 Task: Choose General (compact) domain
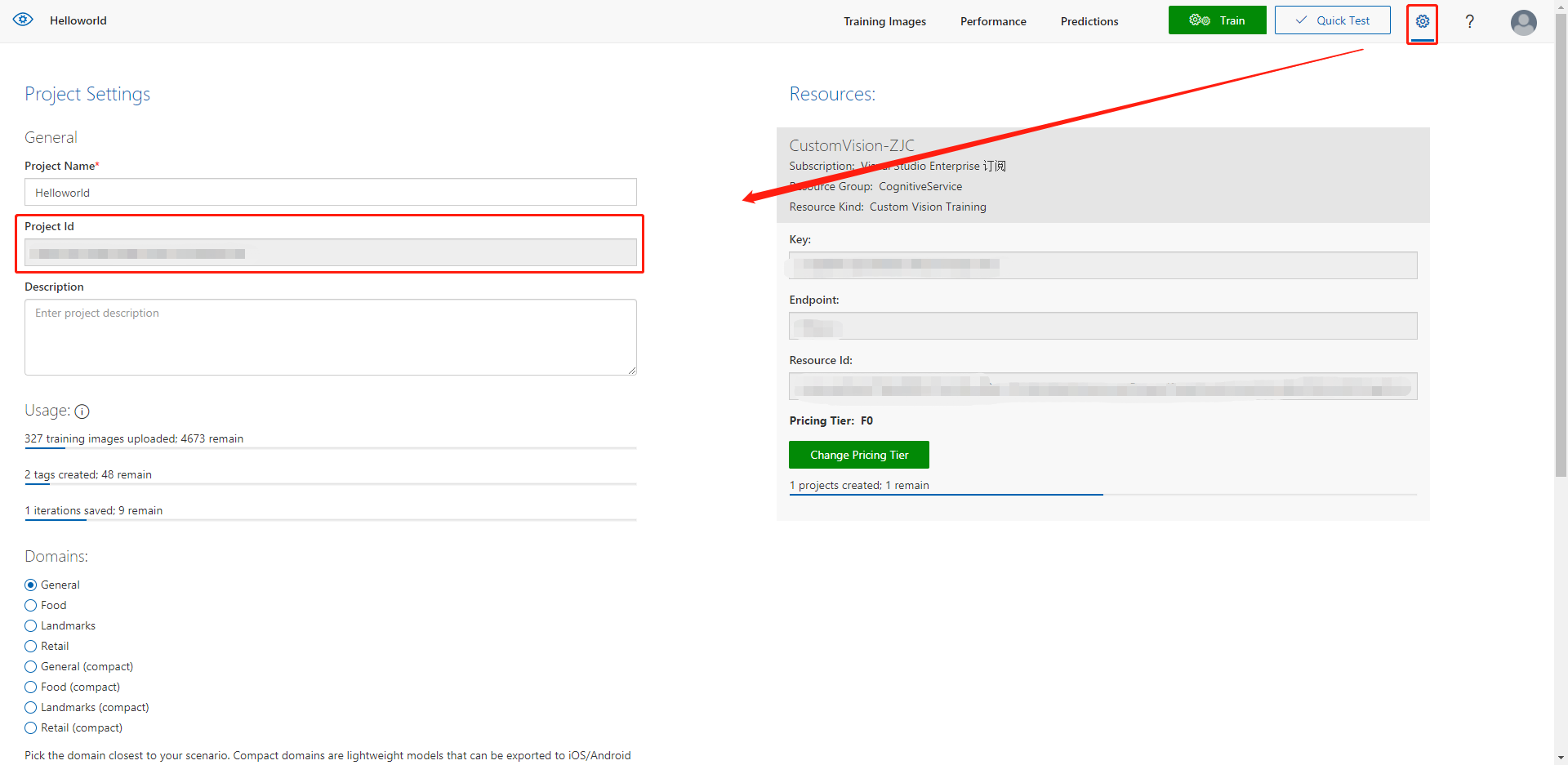(x=31, y=666)
